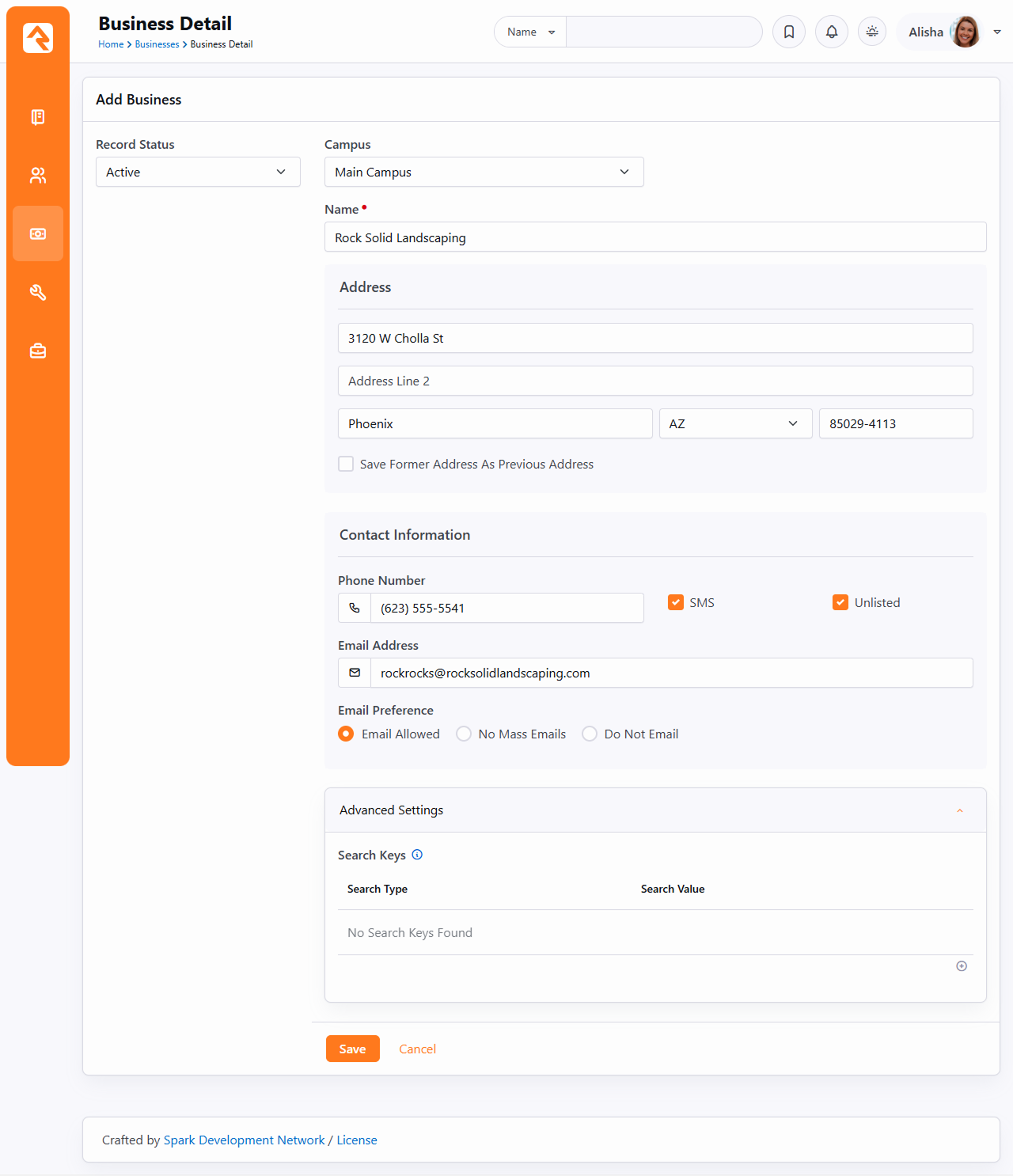1013x1176 pixels.
Task: Uncheck the Unlisted checkbox
Action: point(840,602)
